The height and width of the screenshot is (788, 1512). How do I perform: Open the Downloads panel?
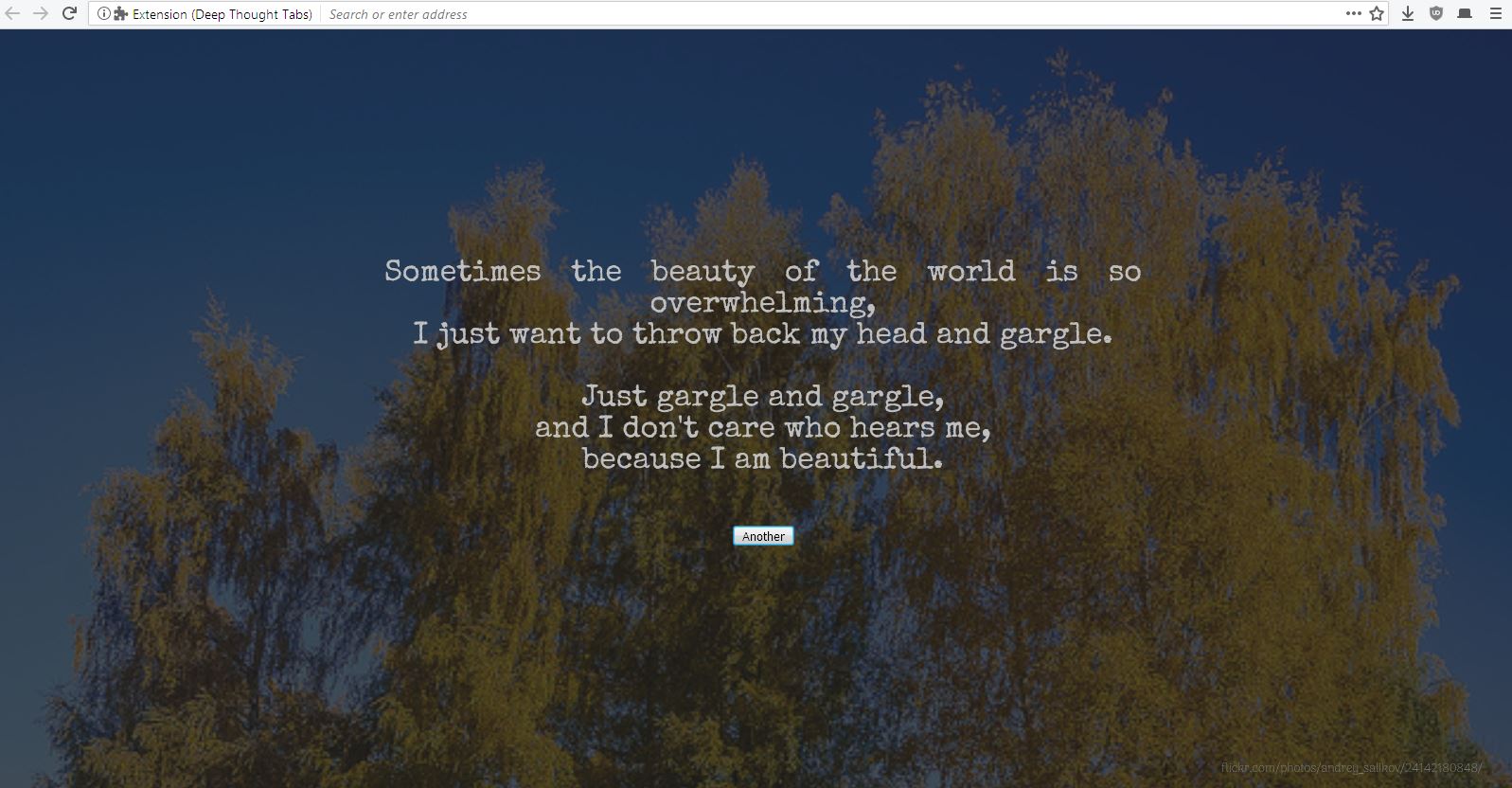point(1408,13)
